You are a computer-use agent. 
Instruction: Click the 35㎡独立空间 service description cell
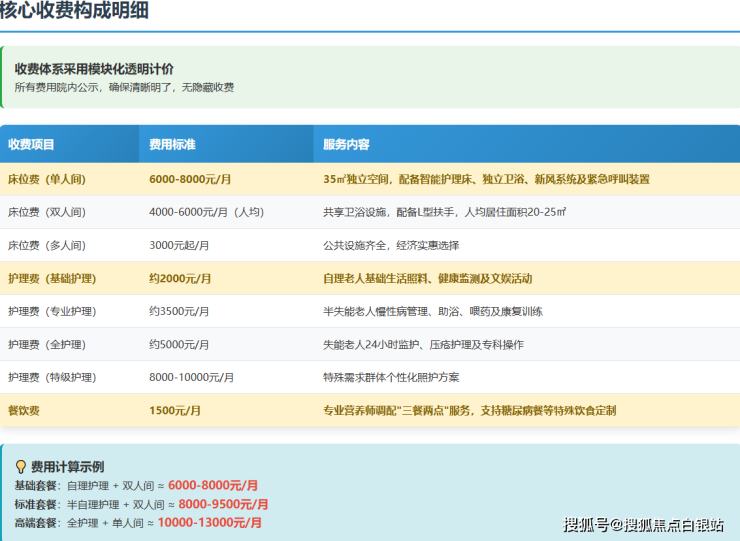[x=486, y=179]
